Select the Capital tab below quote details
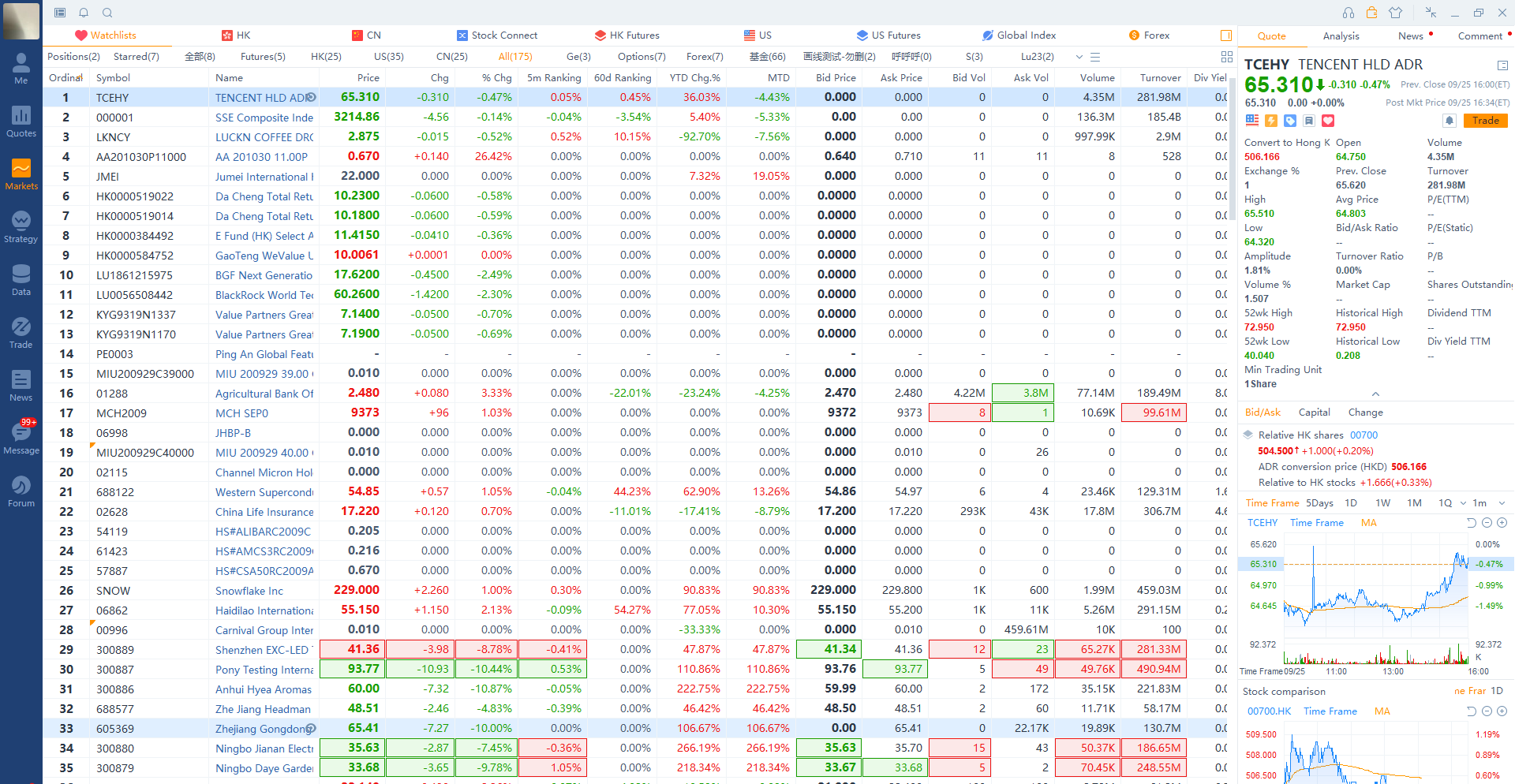 click(1315, 413)
